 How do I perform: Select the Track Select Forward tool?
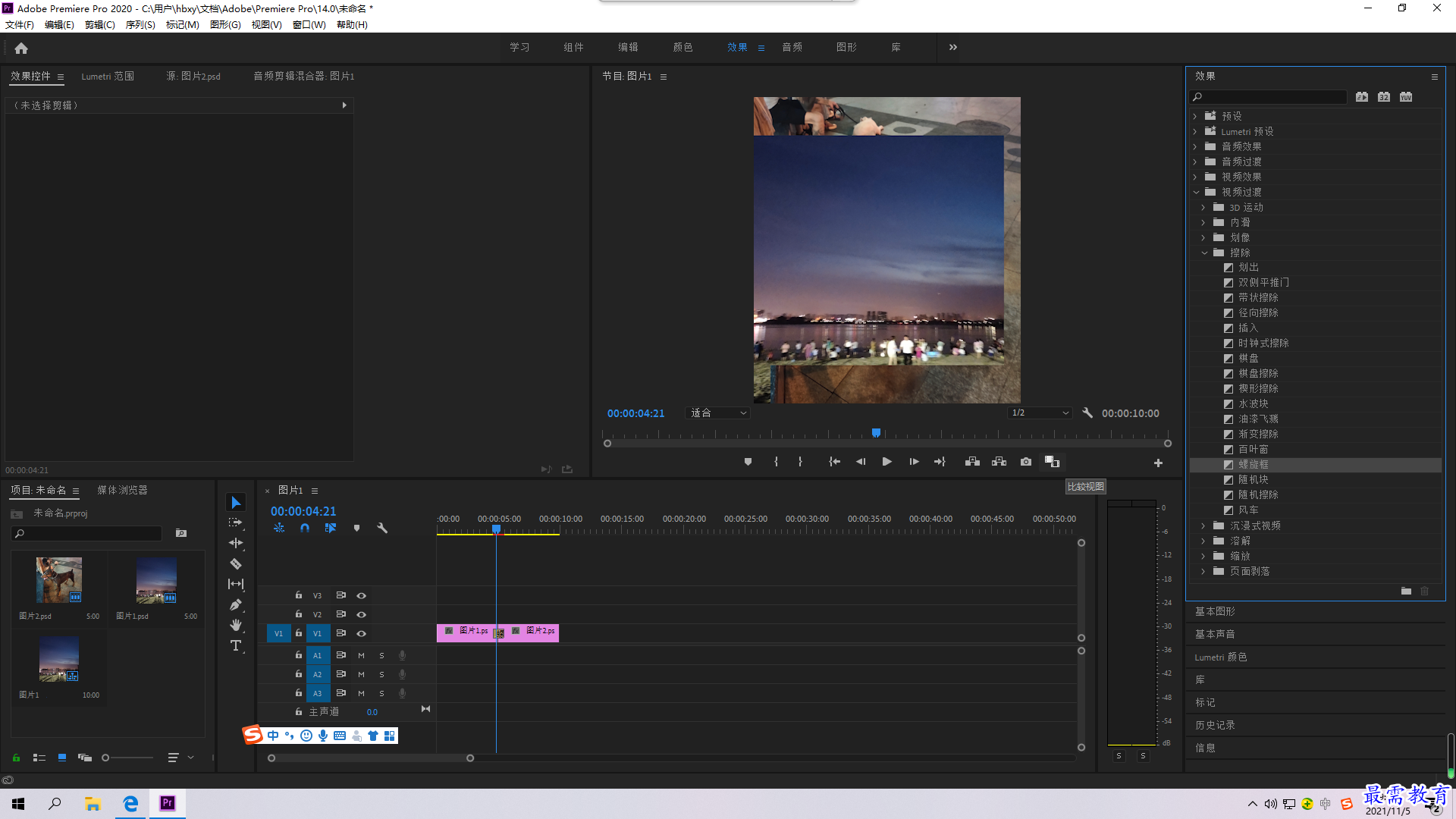(236, 522)
